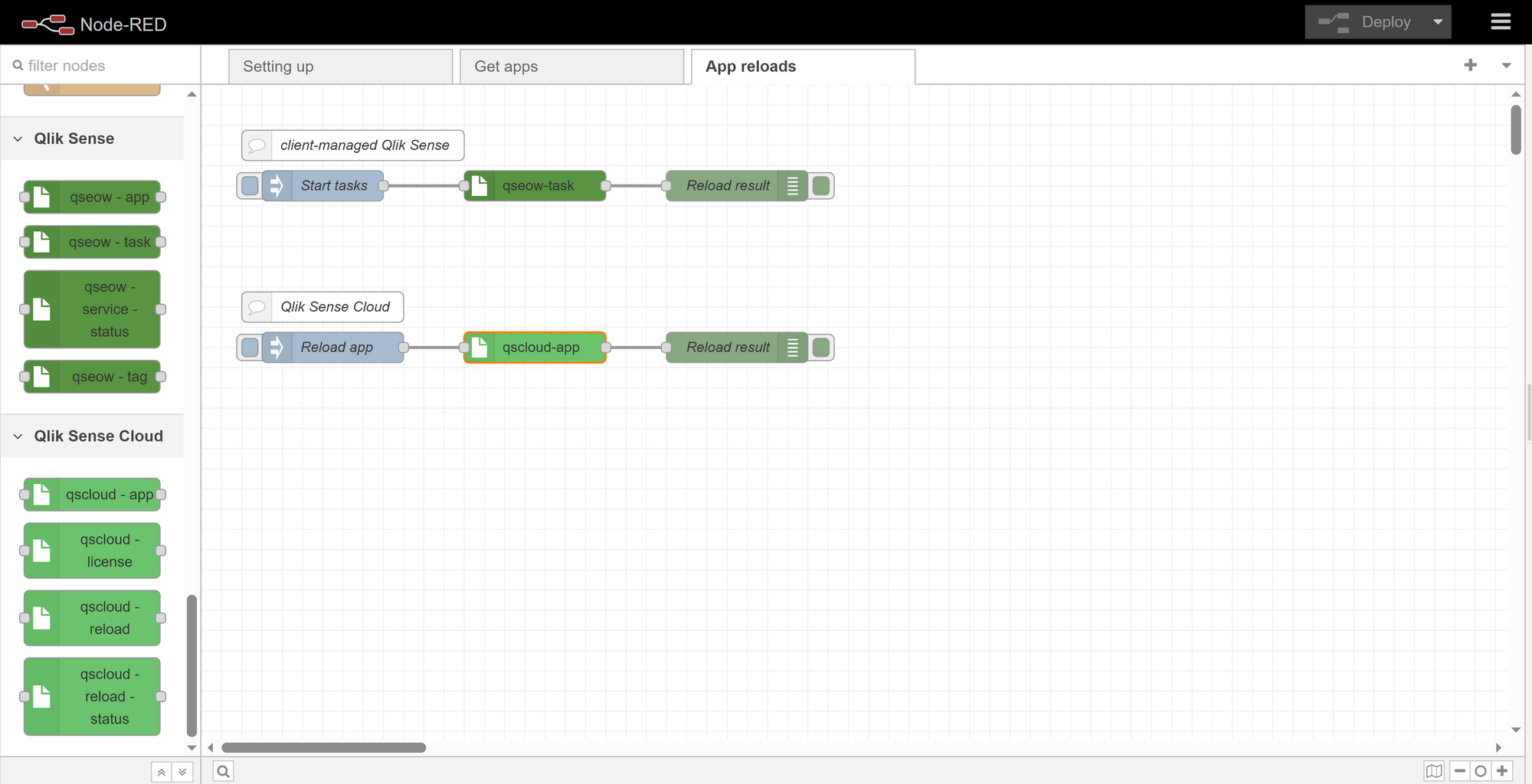1532x784 pixels.
Task: Collapse all palette categories
Action: click(x=162, y=772)
